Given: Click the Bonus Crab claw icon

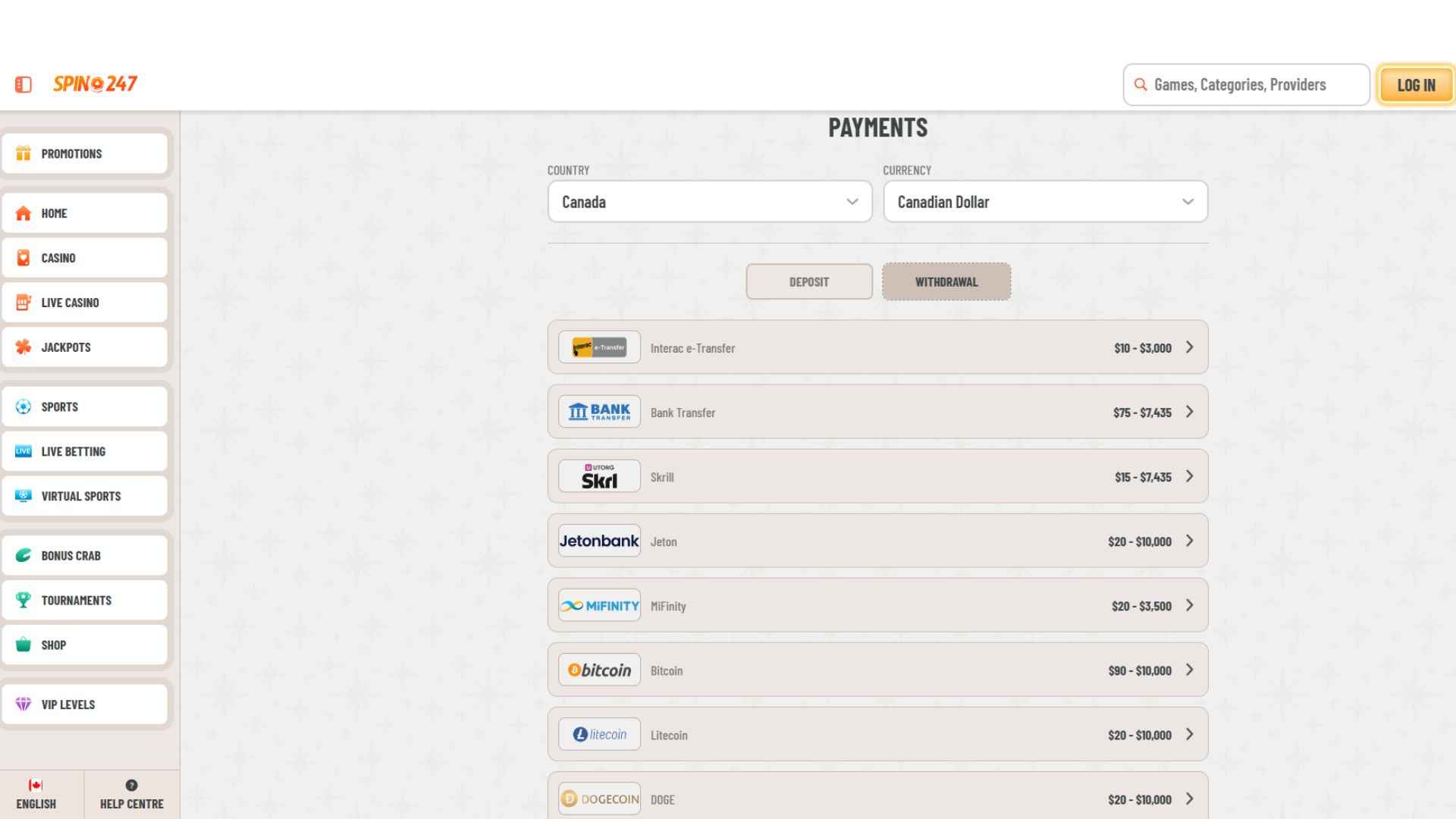Looking at the screenshot, I should point(24,556).
